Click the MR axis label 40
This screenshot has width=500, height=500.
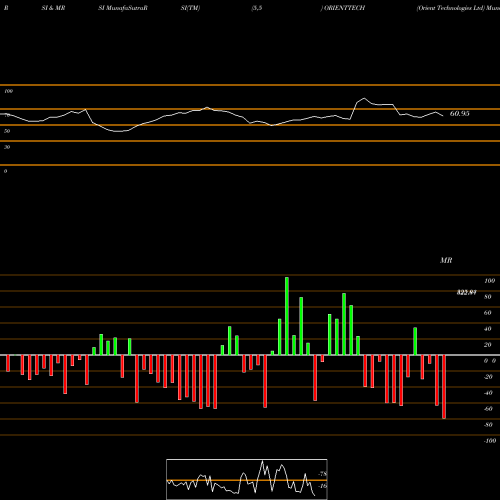click(487, 329)
